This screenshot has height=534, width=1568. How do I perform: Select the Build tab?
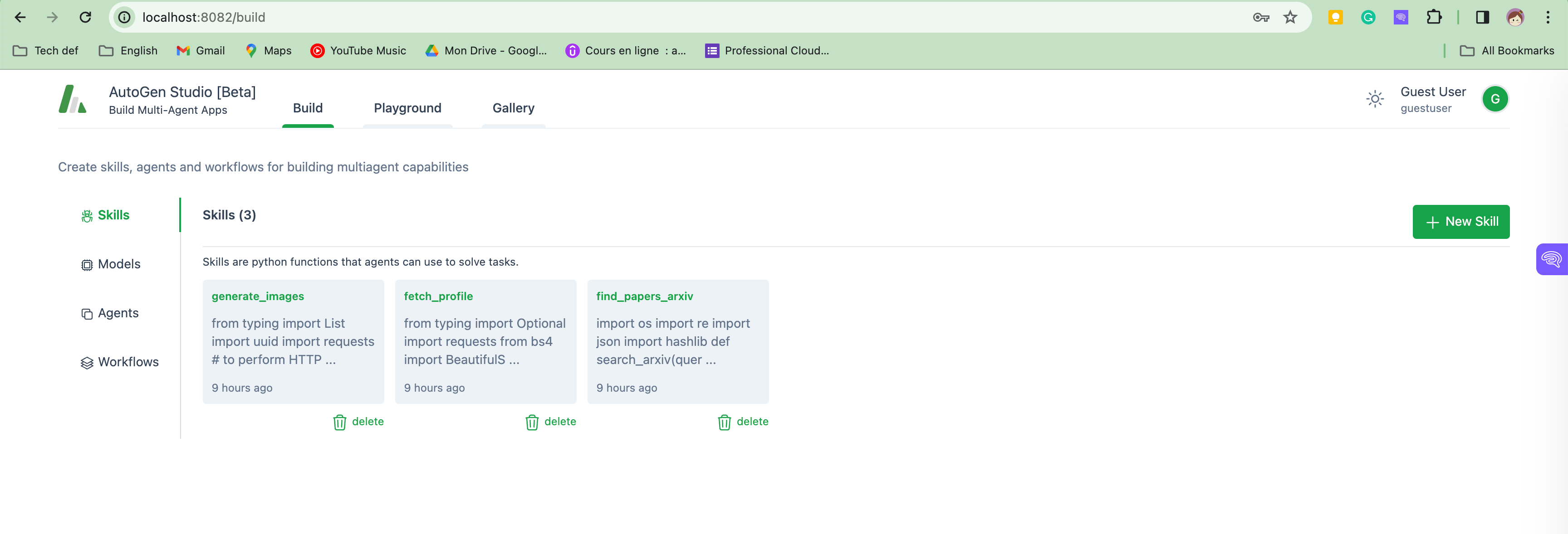[308, 108]
